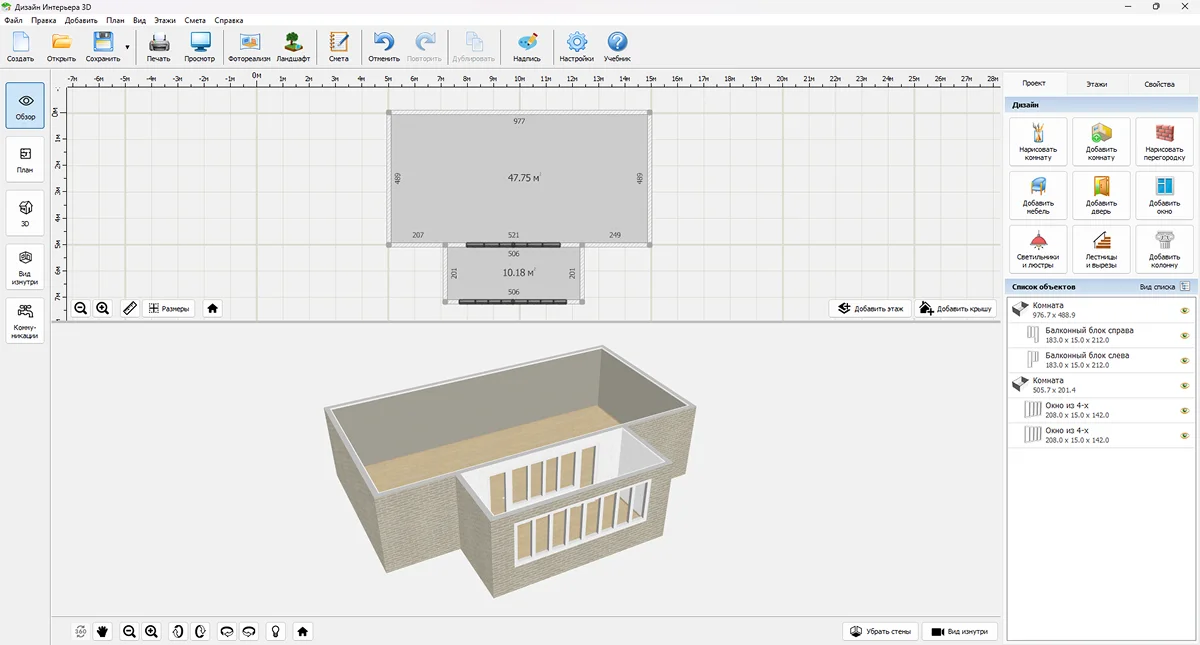1200x645 pixels.
Task: Open the Учебник help tutorial
Action: [x=617, y=46]
